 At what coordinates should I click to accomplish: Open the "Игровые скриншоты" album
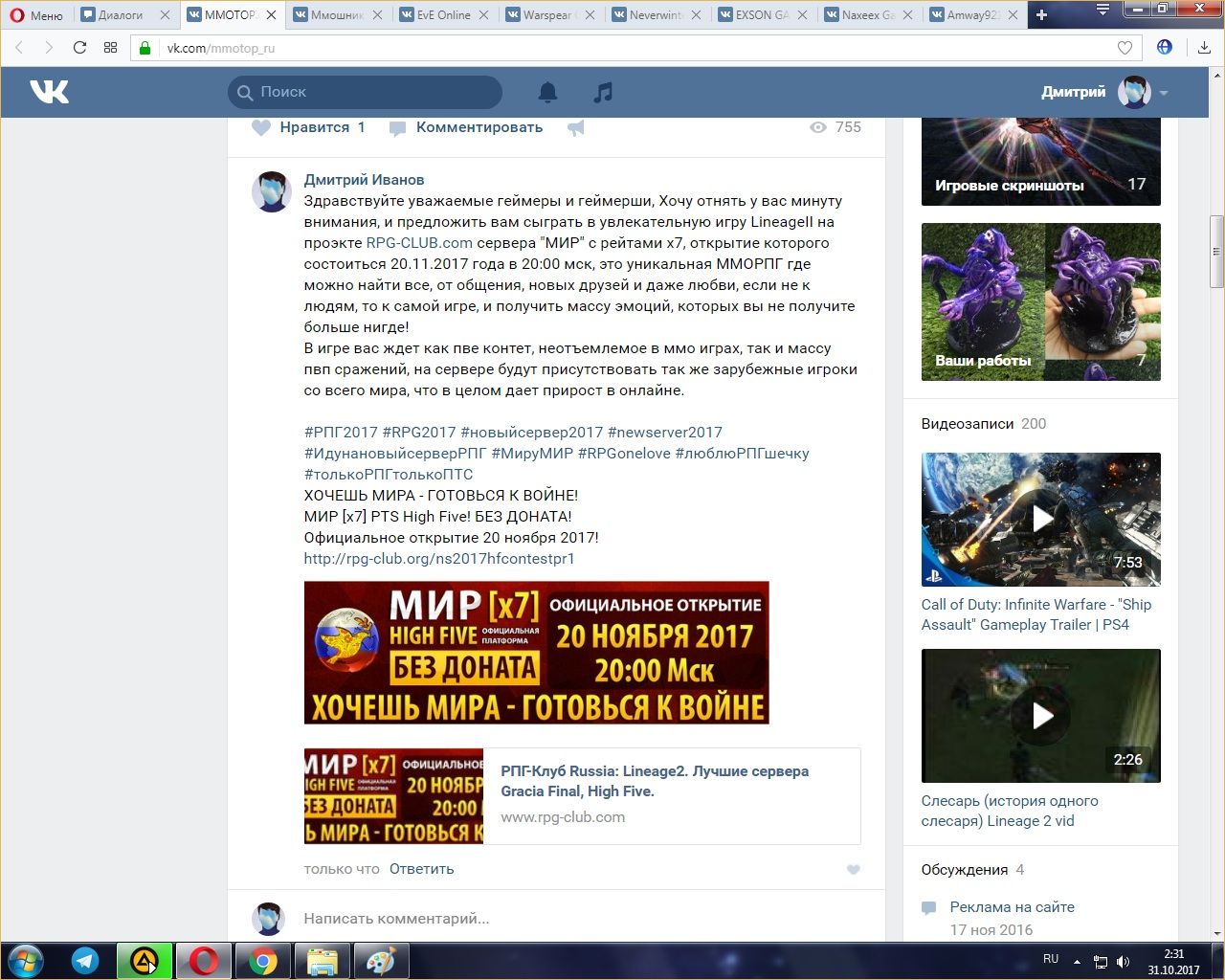pos(1041,161)
